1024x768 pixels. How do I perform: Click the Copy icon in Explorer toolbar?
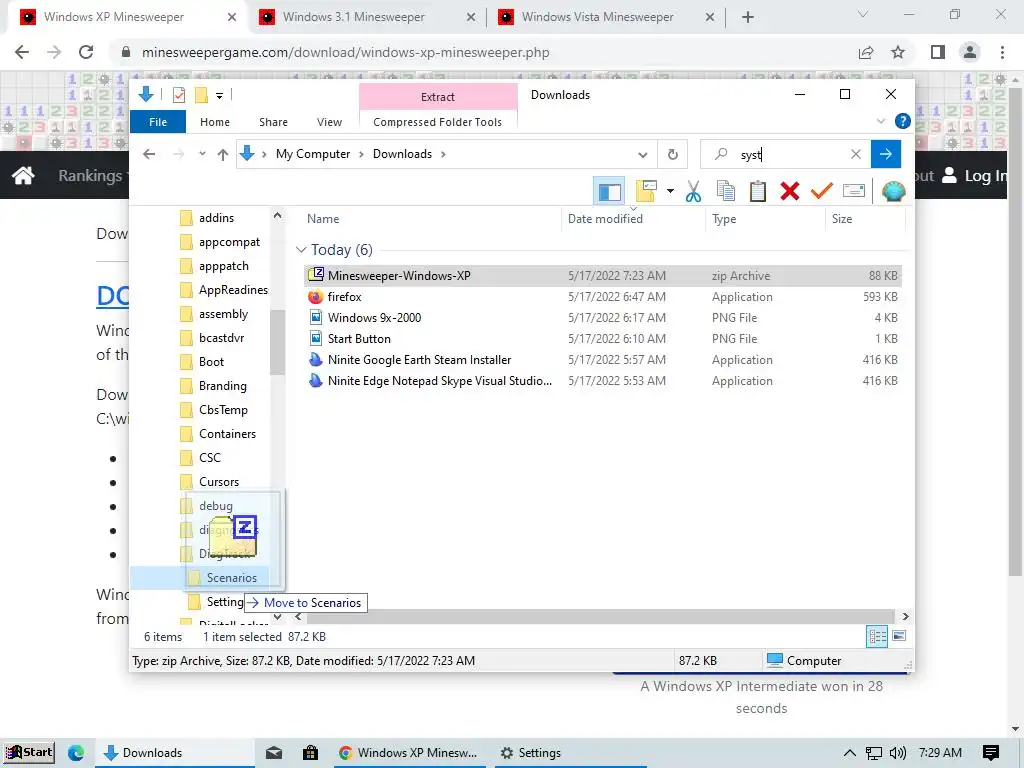(726, 191)
